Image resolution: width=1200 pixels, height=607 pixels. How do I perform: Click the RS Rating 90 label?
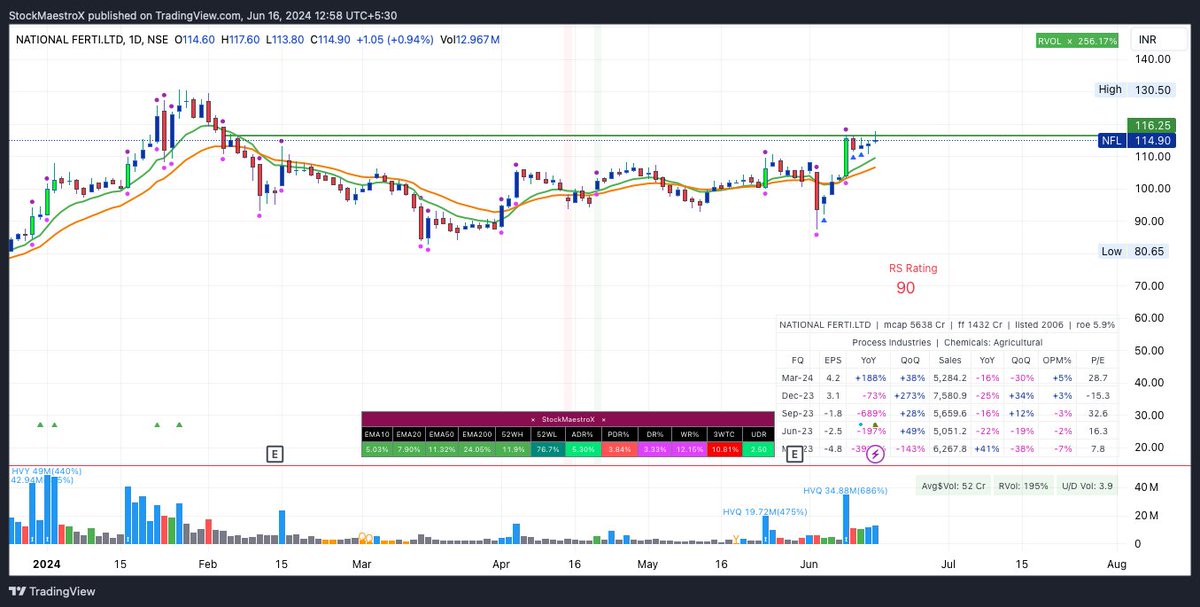[x=912, y=279]
